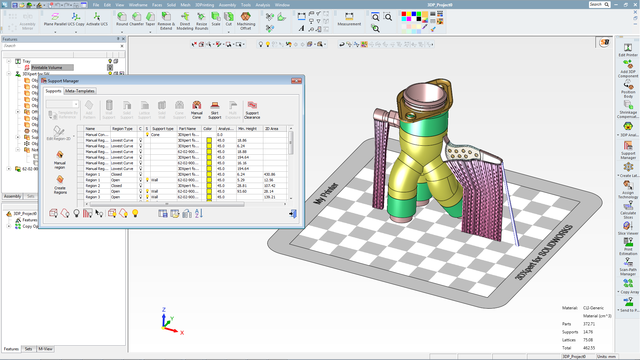Expand the Tray tree node
The width and height of the screenshot is (640, 360).
coord(9,61)
